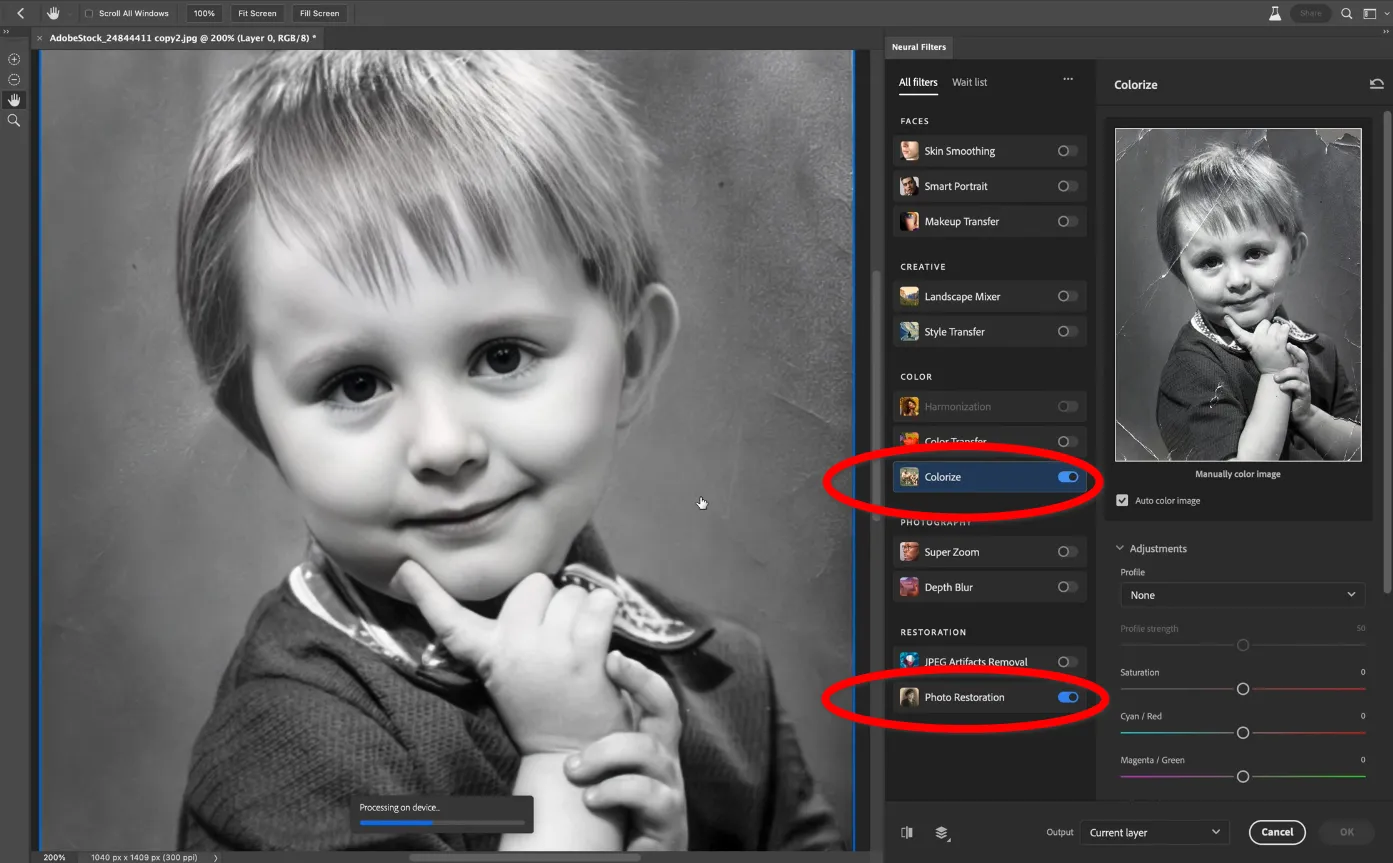Select the Hand tool in the left toolbar
The height and width of the screenshot is (863, 1393).
(14, 99)
